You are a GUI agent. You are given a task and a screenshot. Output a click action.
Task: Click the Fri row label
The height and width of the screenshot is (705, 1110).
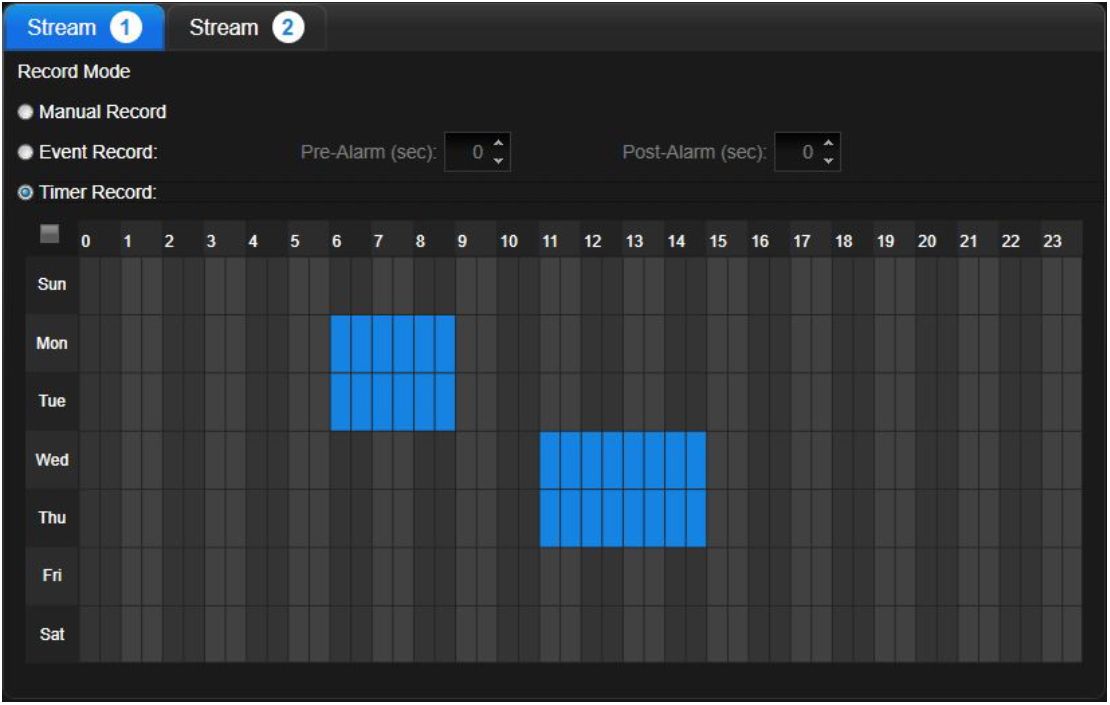51,576
